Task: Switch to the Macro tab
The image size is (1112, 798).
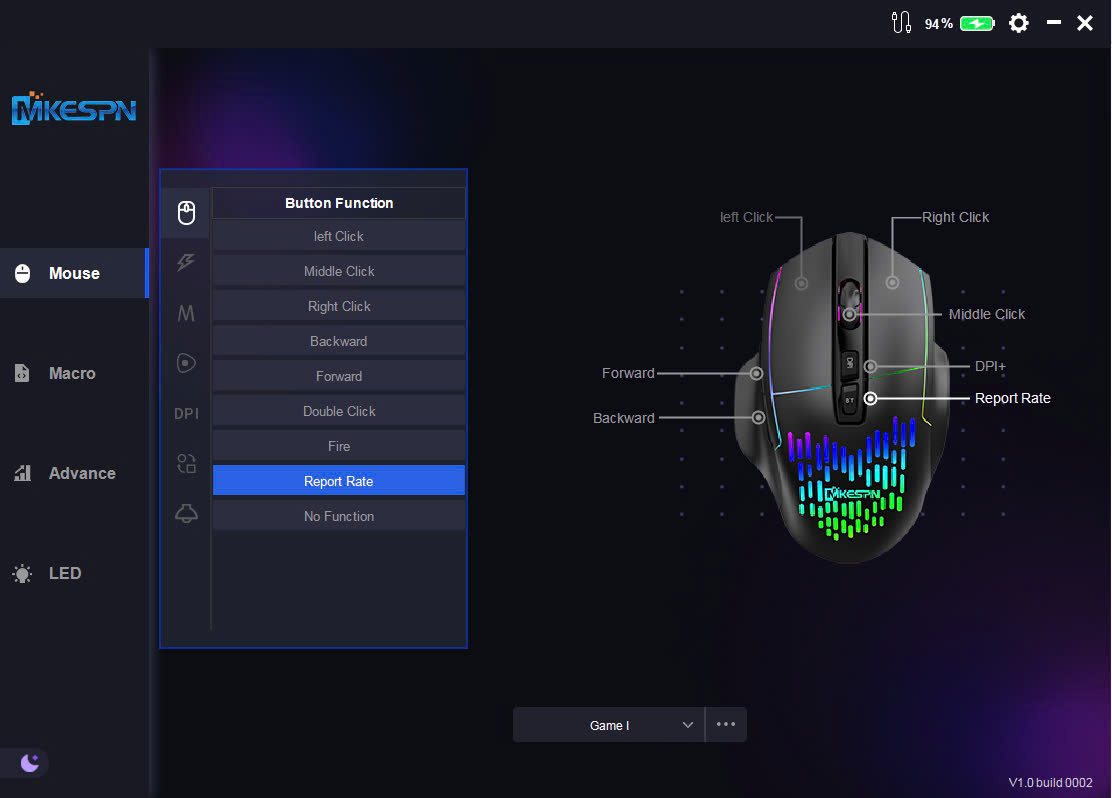Action: pos(74,373)
